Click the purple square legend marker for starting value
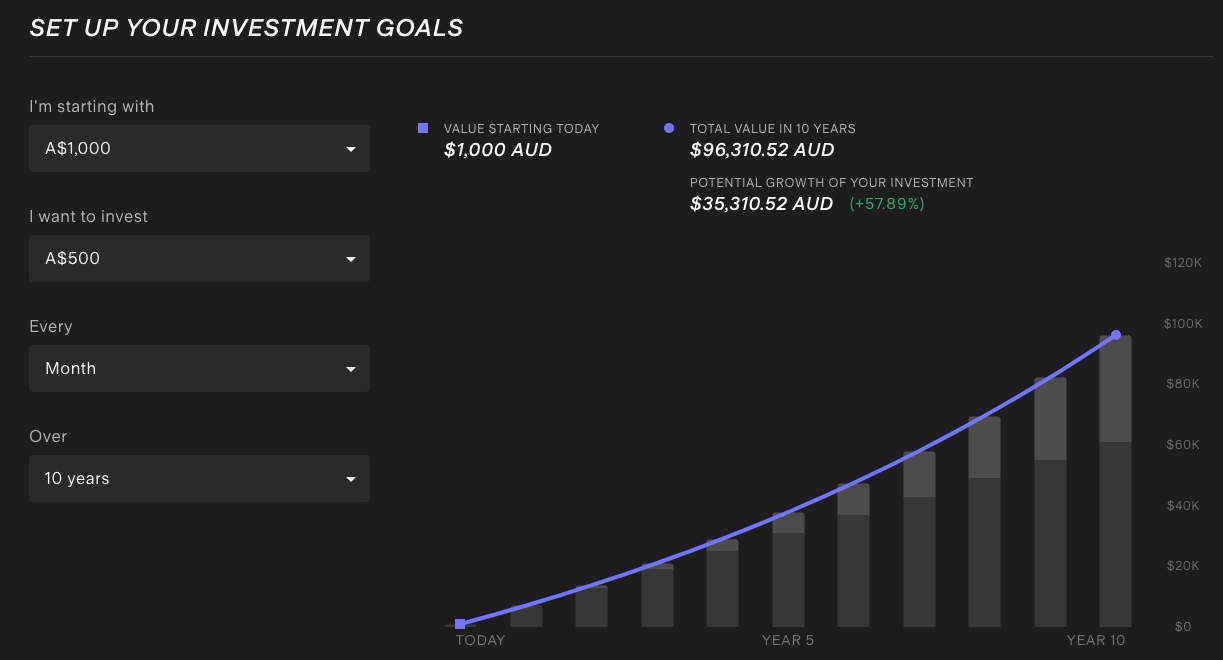The image size is (1223, 660). (x=423, y=127)
